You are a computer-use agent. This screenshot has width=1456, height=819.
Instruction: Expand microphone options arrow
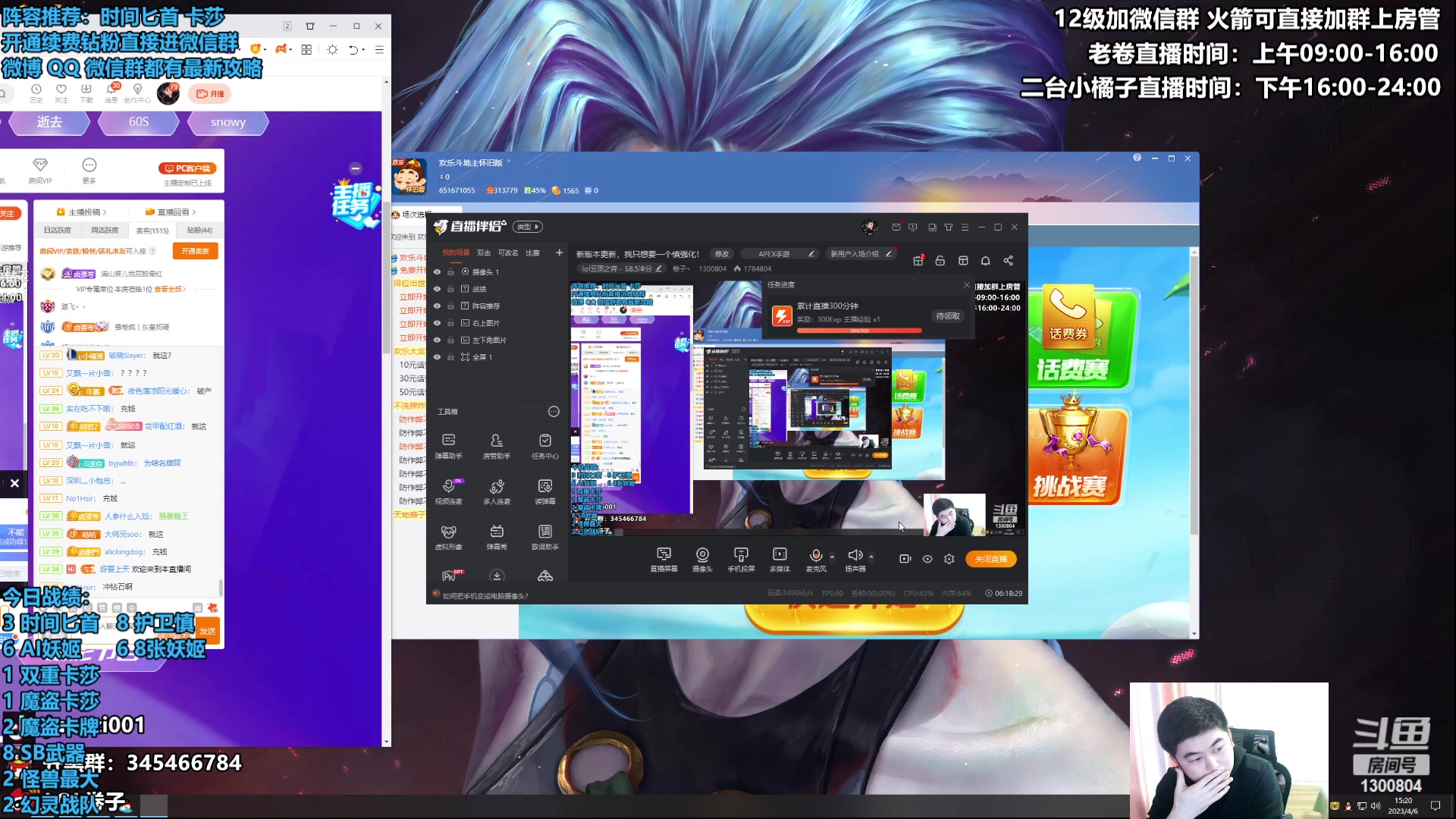pos(832,556)
